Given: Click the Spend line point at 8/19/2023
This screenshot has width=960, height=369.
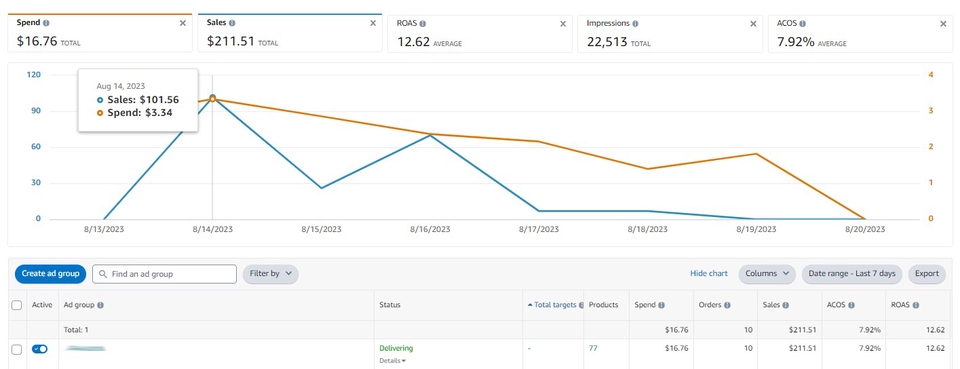Looking at the screenshot, I should (757, 154).
